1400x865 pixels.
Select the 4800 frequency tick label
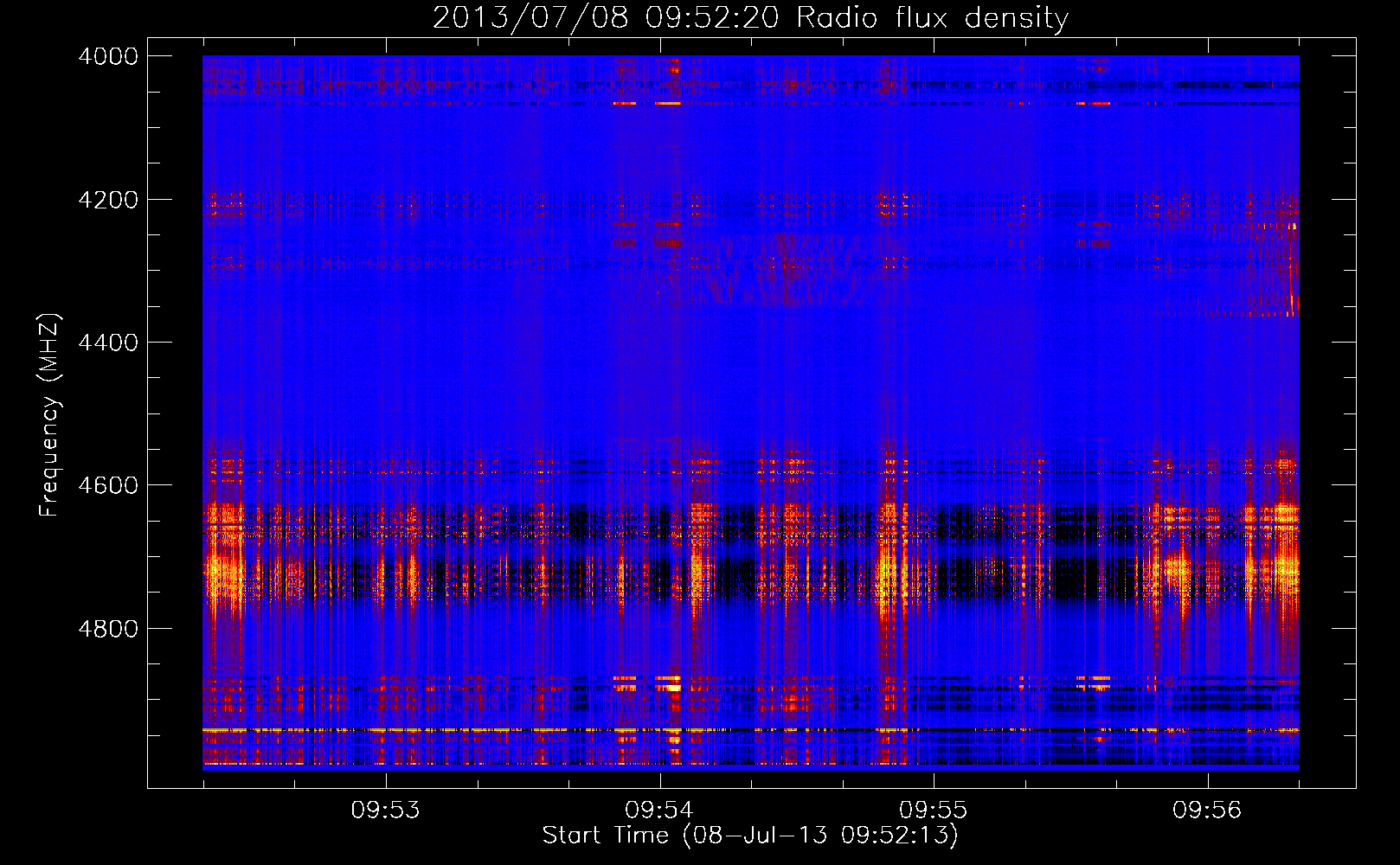pyautogui.click(x=108, y=629)
